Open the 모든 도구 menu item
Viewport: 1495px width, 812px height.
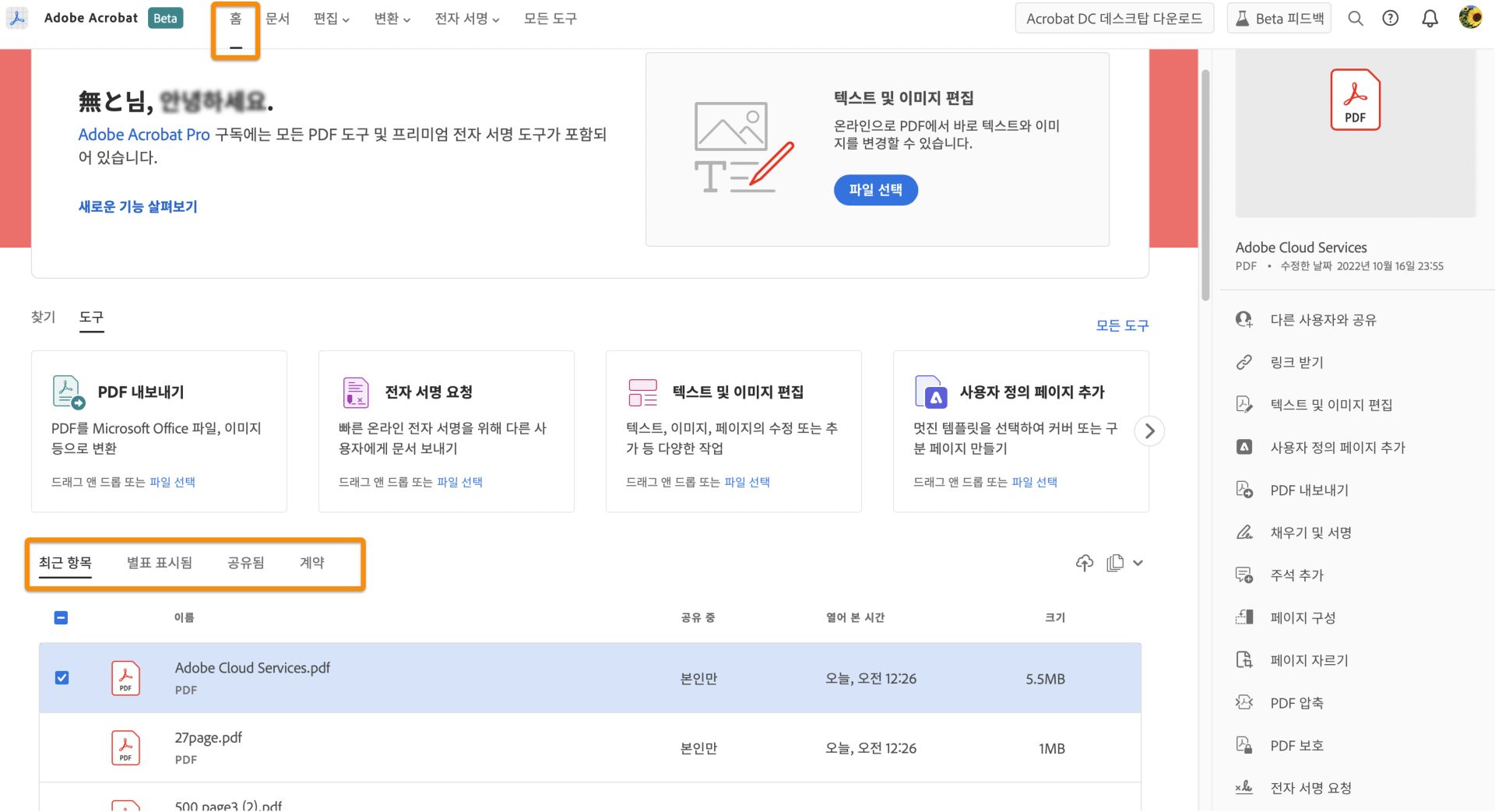pyautogui.click(x=551, y=19)
